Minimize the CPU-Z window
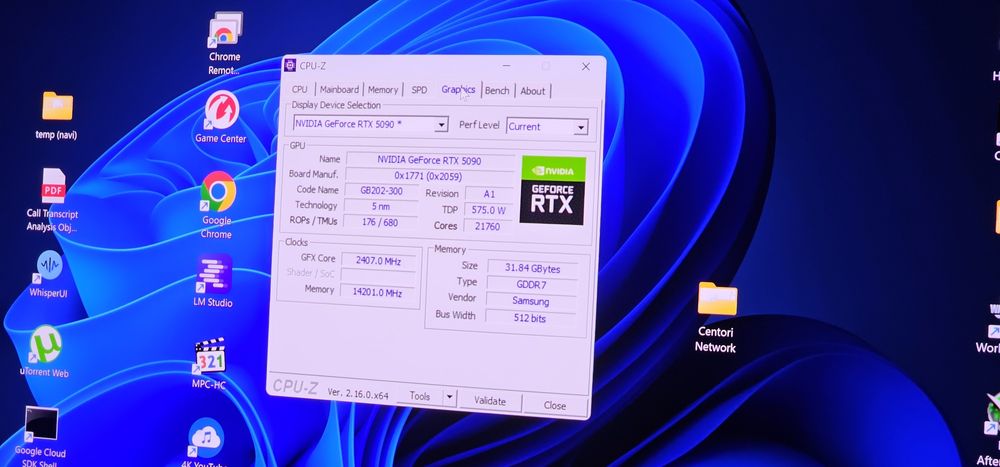Screen dimensions: 1000x467 (x=506, y=65)
